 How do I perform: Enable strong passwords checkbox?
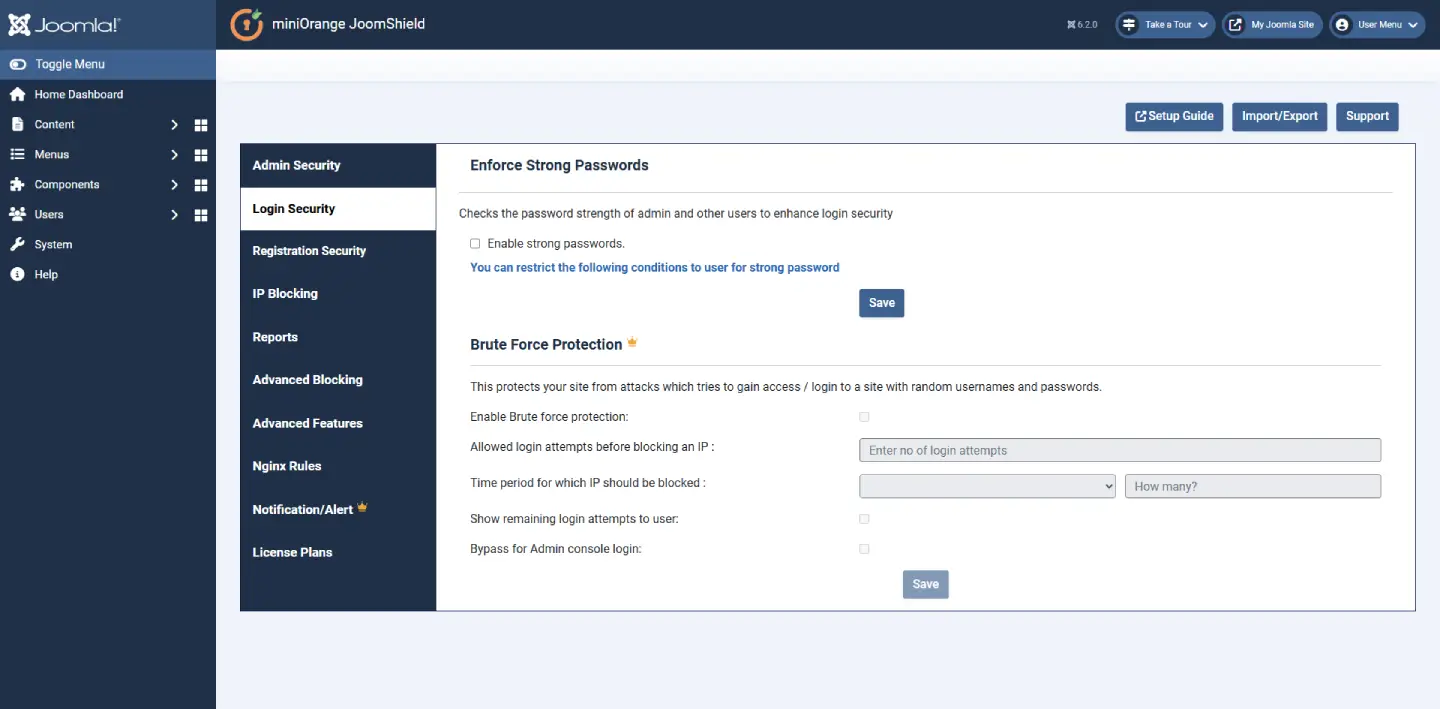click(x=475, y=243)
